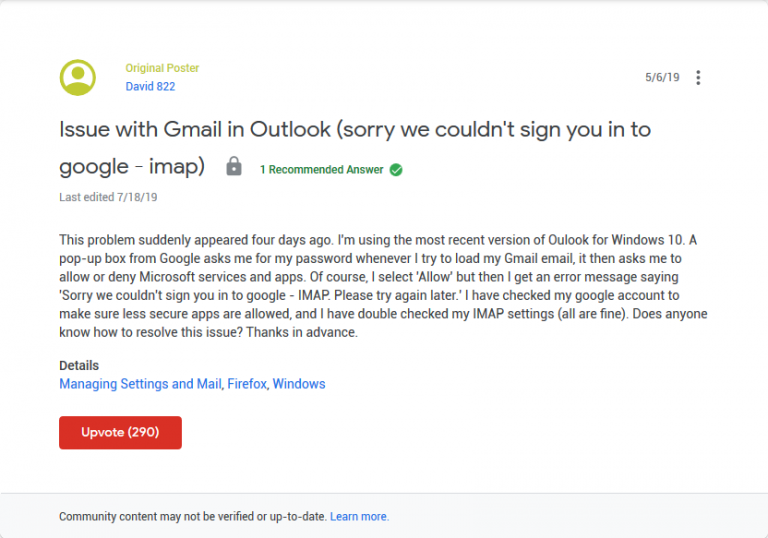The image size is (768, 538).
Task: Open Learn more about community content
Action: (x=359, y=516)
